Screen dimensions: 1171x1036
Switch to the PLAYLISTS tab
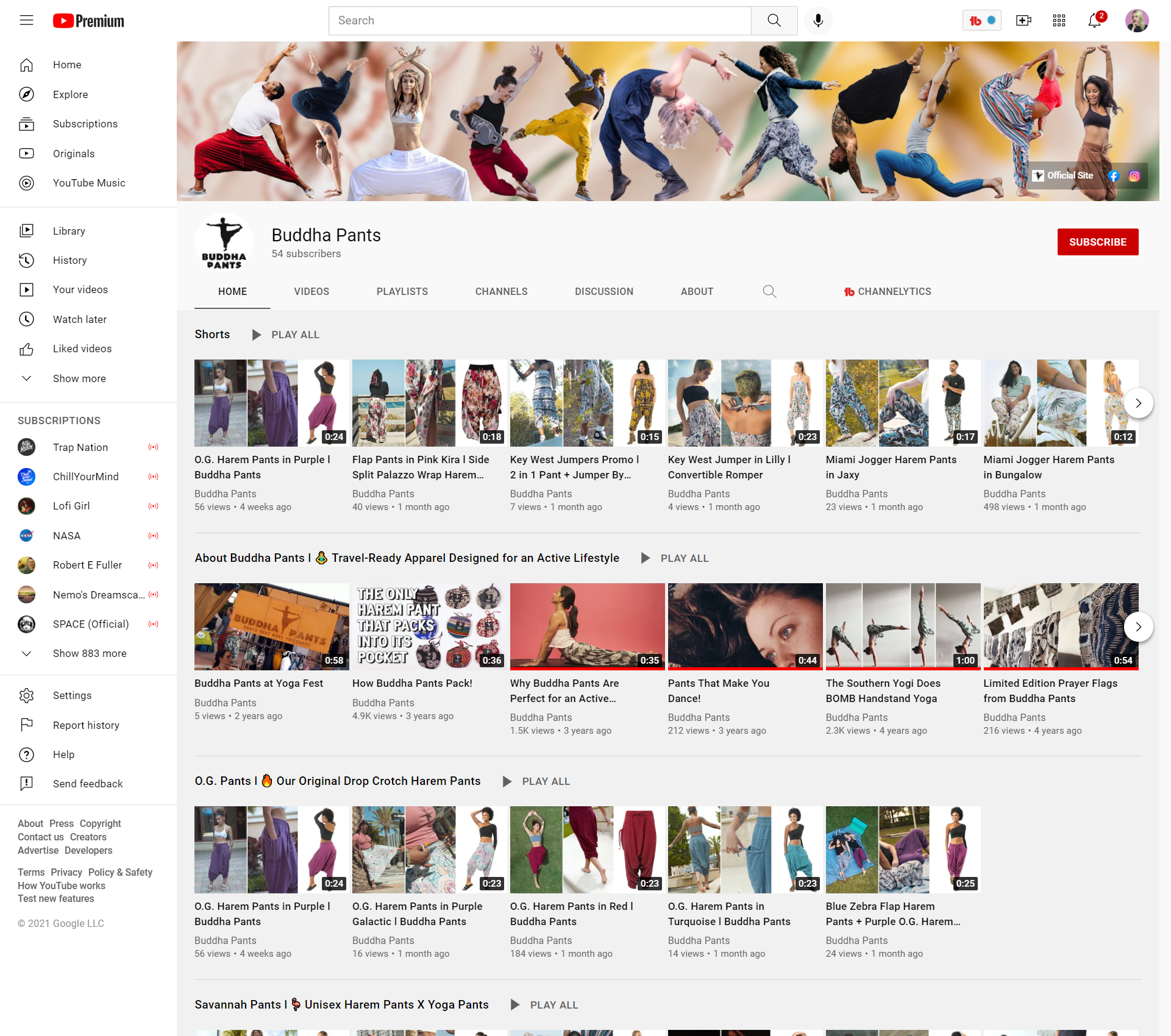coord(402,292)
